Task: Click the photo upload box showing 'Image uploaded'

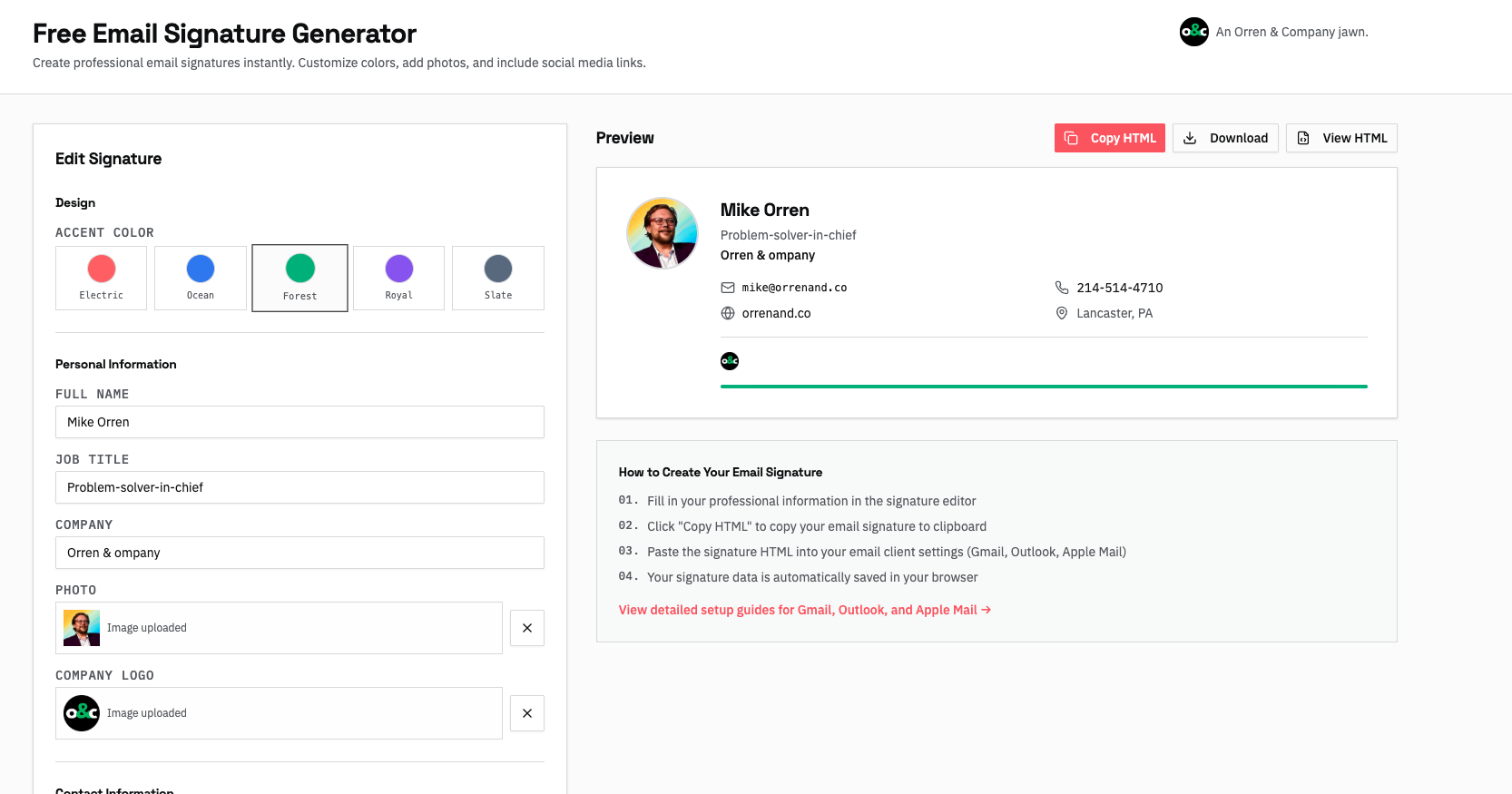Action: 279,628
